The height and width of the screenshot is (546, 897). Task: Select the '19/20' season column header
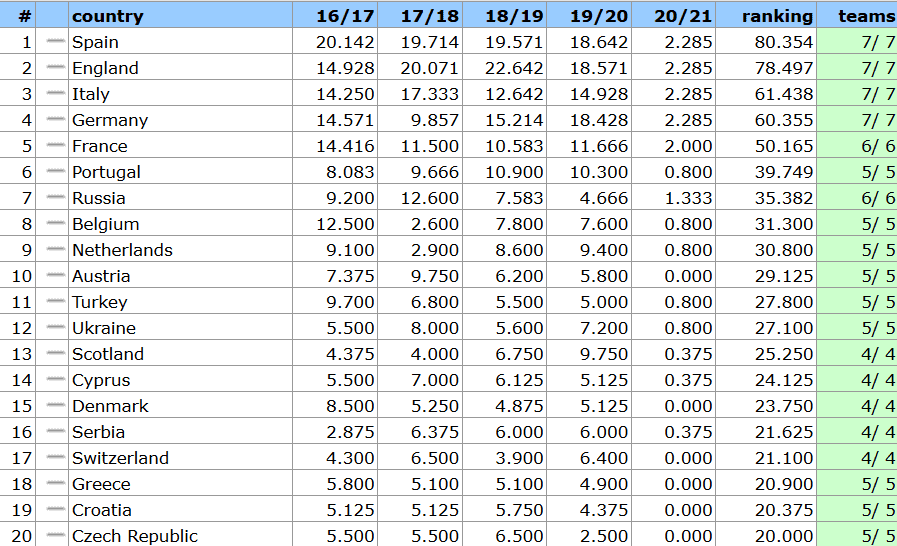point(598,16)
